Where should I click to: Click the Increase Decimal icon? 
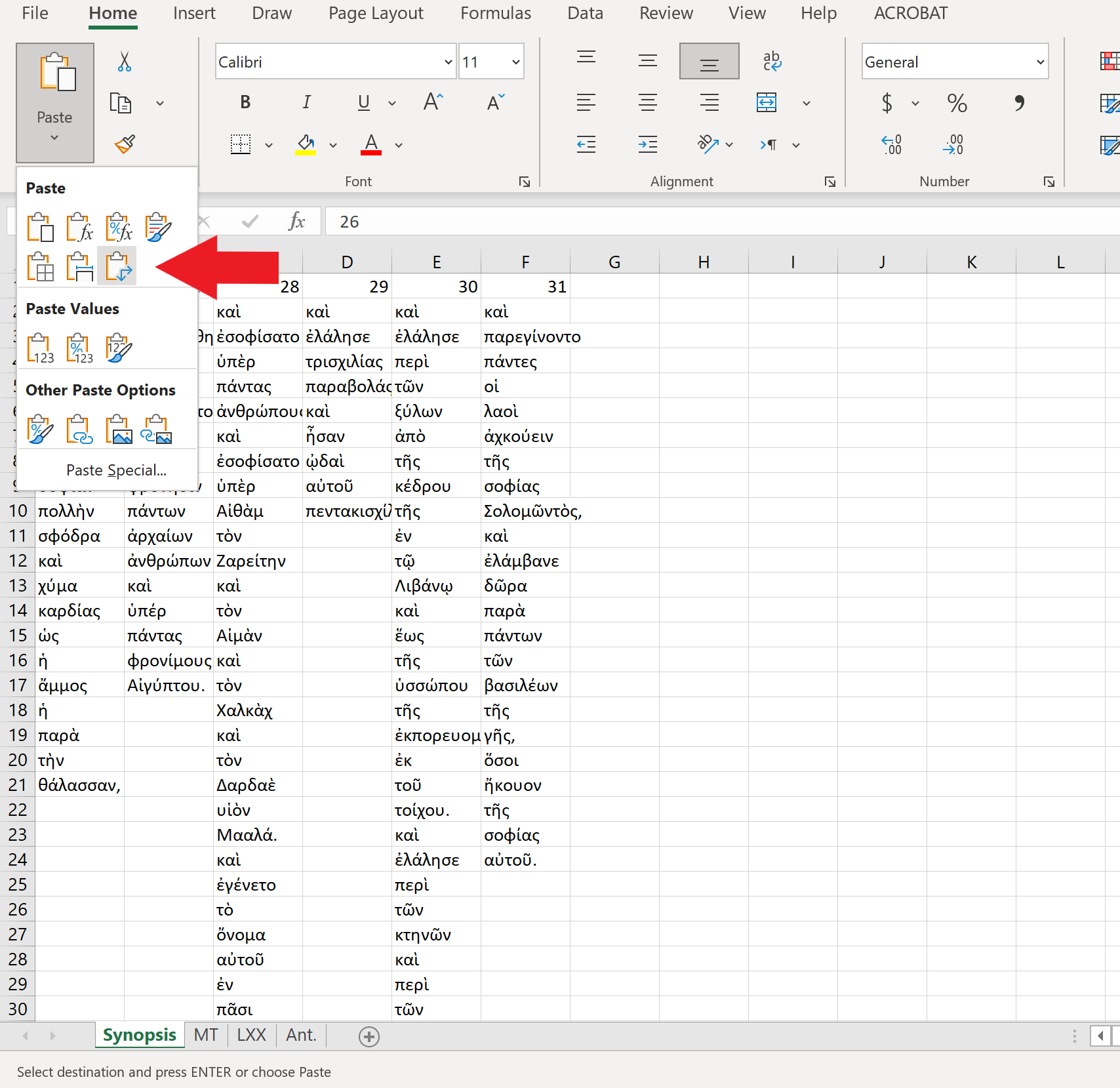click(891, 144)
